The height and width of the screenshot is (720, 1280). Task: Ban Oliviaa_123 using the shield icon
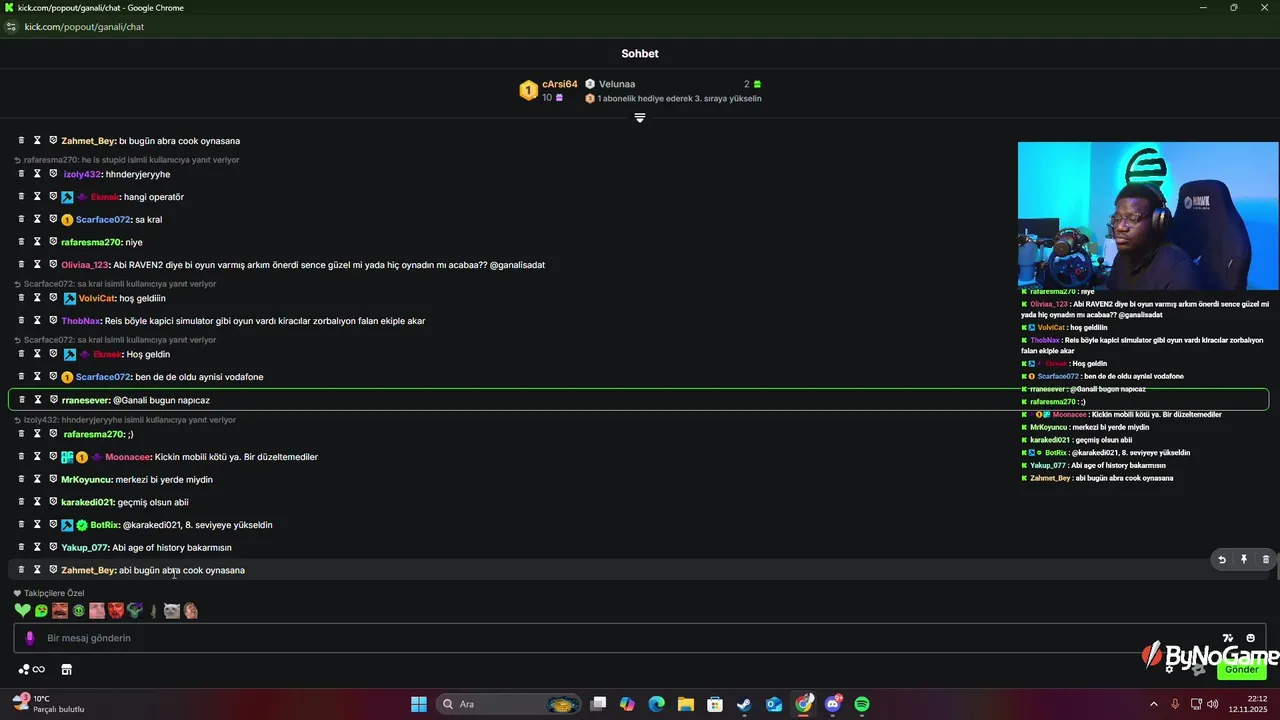[53, 265]
